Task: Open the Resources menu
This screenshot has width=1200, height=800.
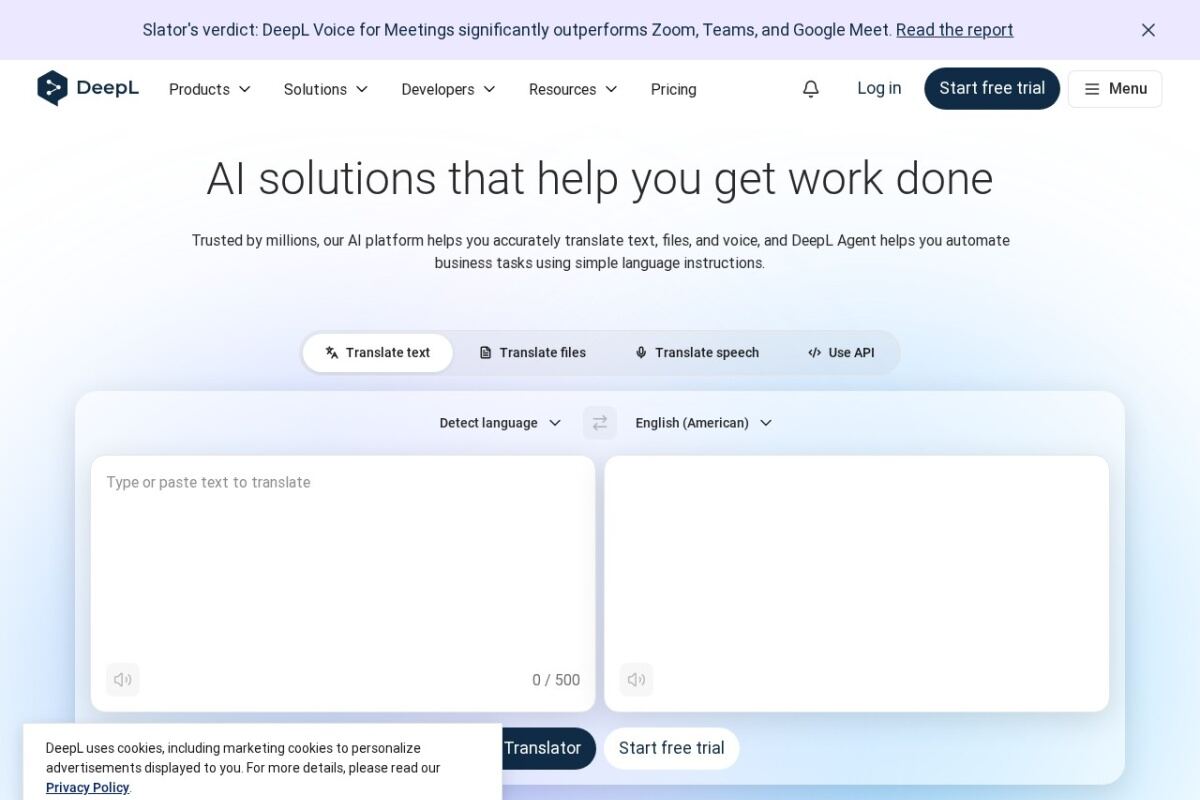Action: tap(573, 89)
